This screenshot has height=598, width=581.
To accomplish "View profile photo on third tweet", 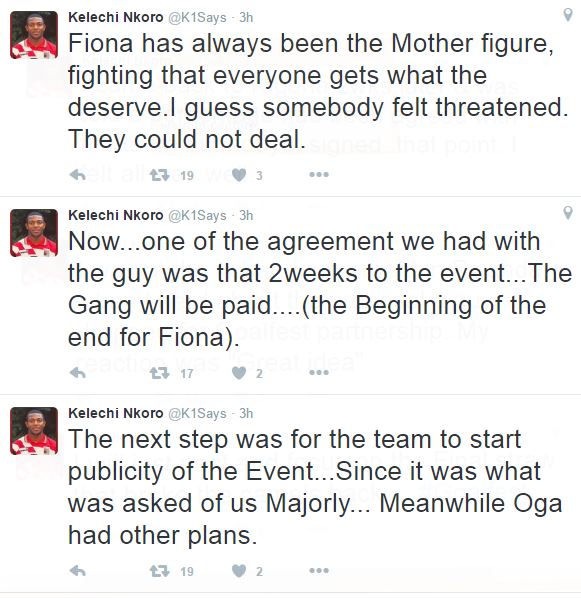I will (x=34, y=431).
